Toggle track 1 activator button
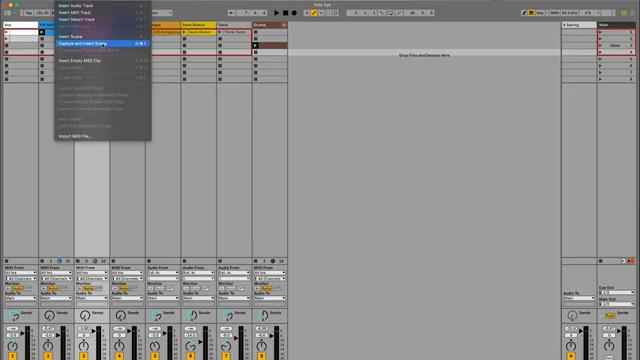This screenshot has width=640, height=360. tap(12, 356)
